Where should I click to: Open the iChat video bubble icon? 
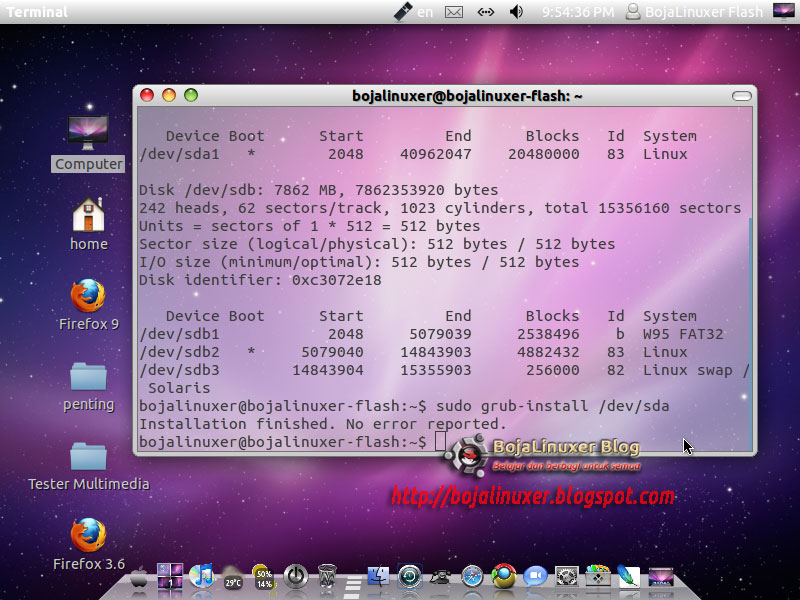[535, 577]
